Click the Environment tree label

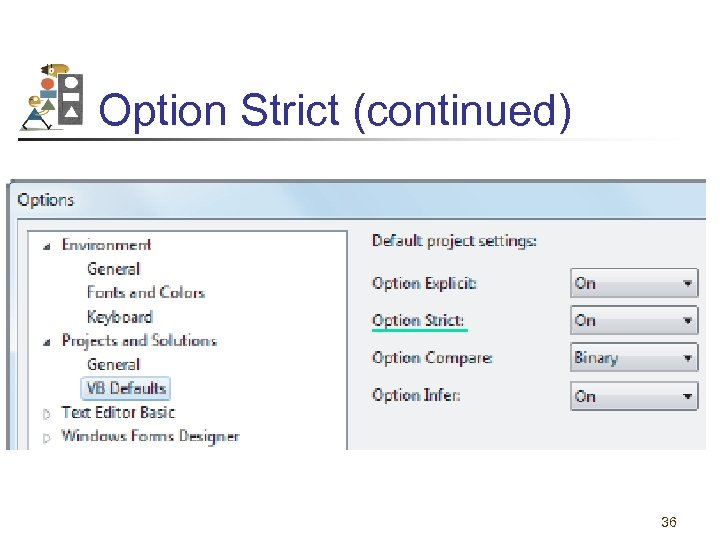[x=106, y=245]
